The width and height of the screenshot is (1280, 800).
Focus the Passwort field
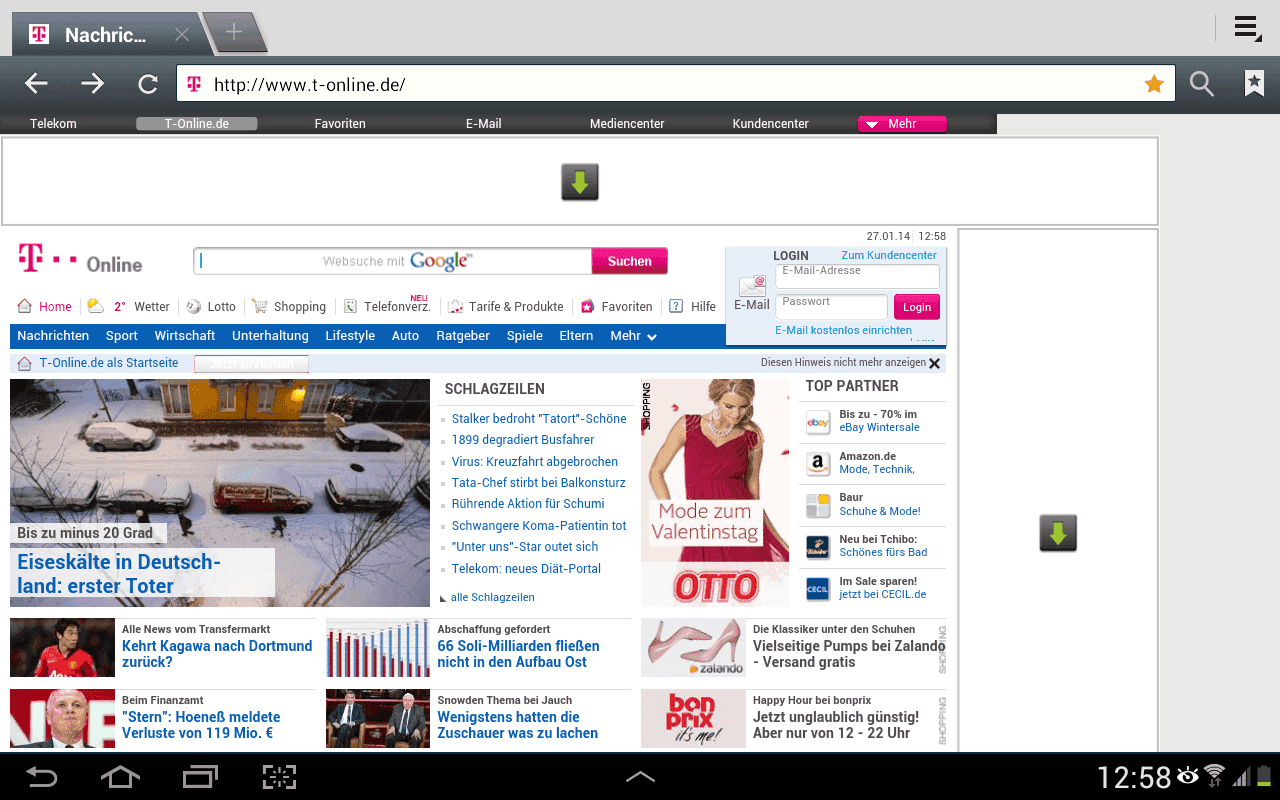pyautogui.click(x=831, y=307)
